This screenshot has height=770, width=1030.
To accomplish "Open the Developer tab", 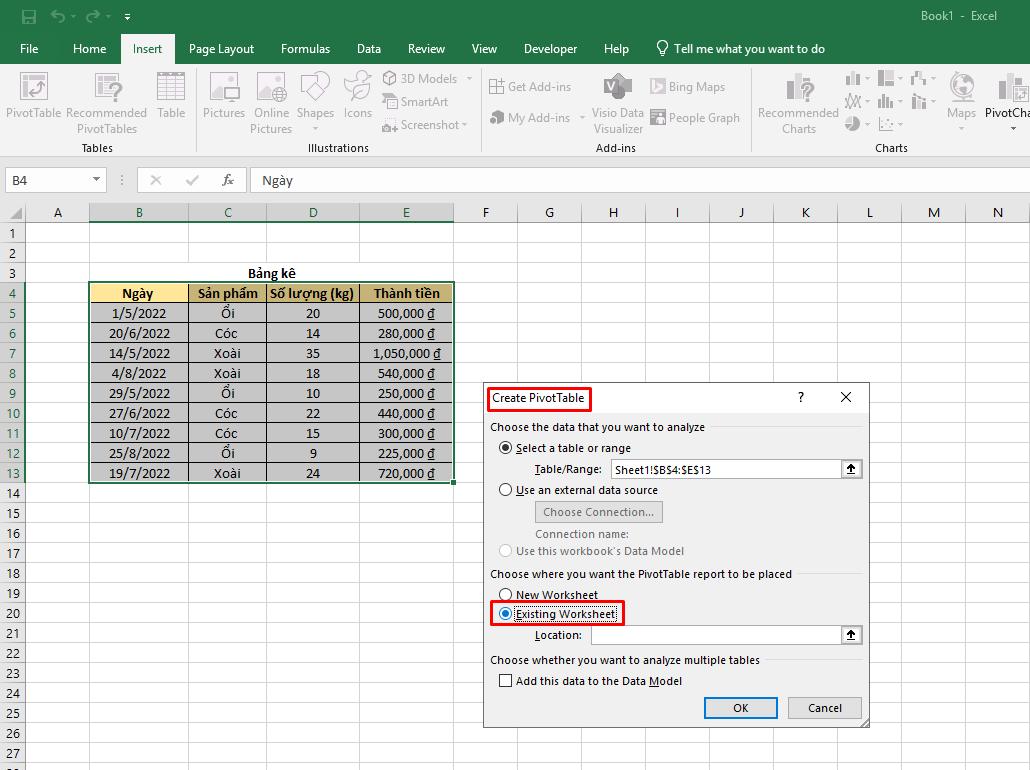I will [550, 48].
